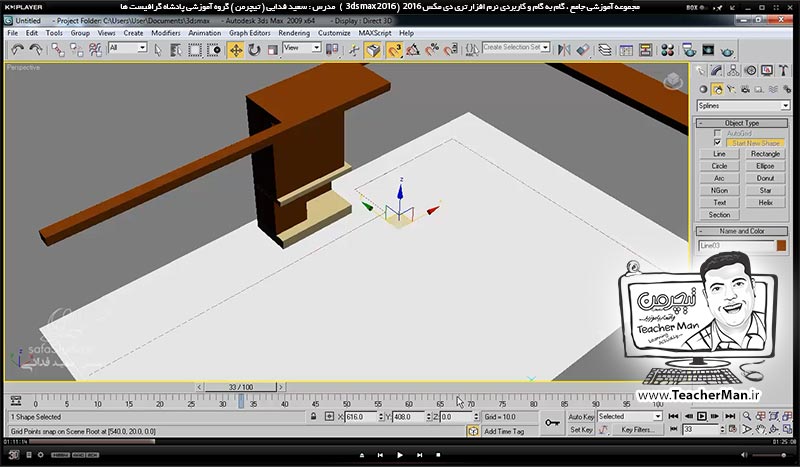800x467 pixels.
Task: Toggle Auto Key animation mode
Action: click(580, 417)
